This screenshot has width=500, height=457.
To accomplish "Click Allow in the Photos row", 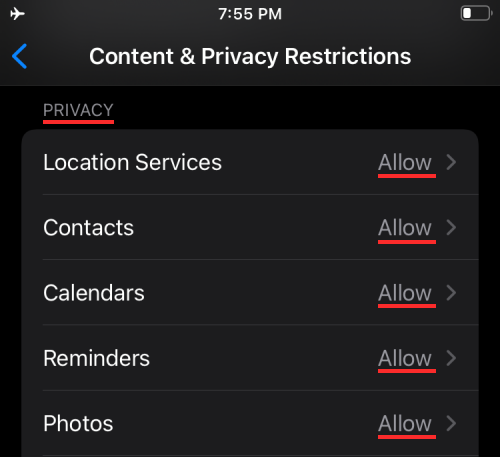I will [x=405, y=424].
